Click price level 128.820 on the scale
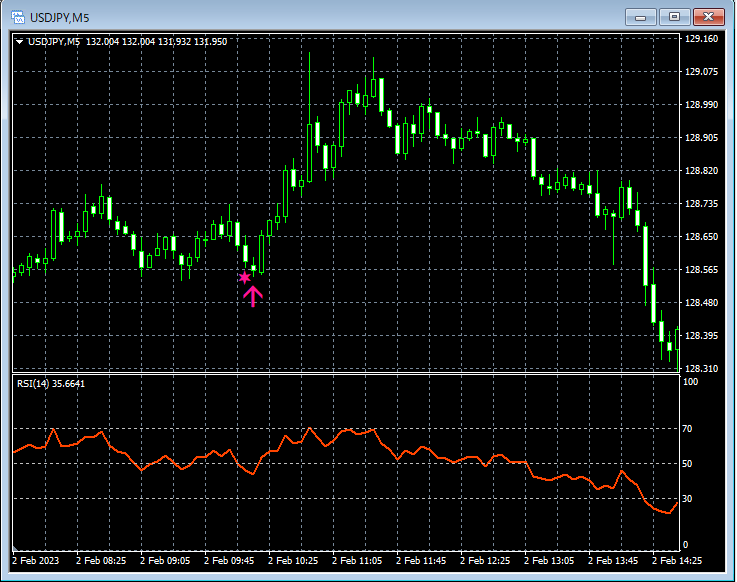 (x=701, y=171)
